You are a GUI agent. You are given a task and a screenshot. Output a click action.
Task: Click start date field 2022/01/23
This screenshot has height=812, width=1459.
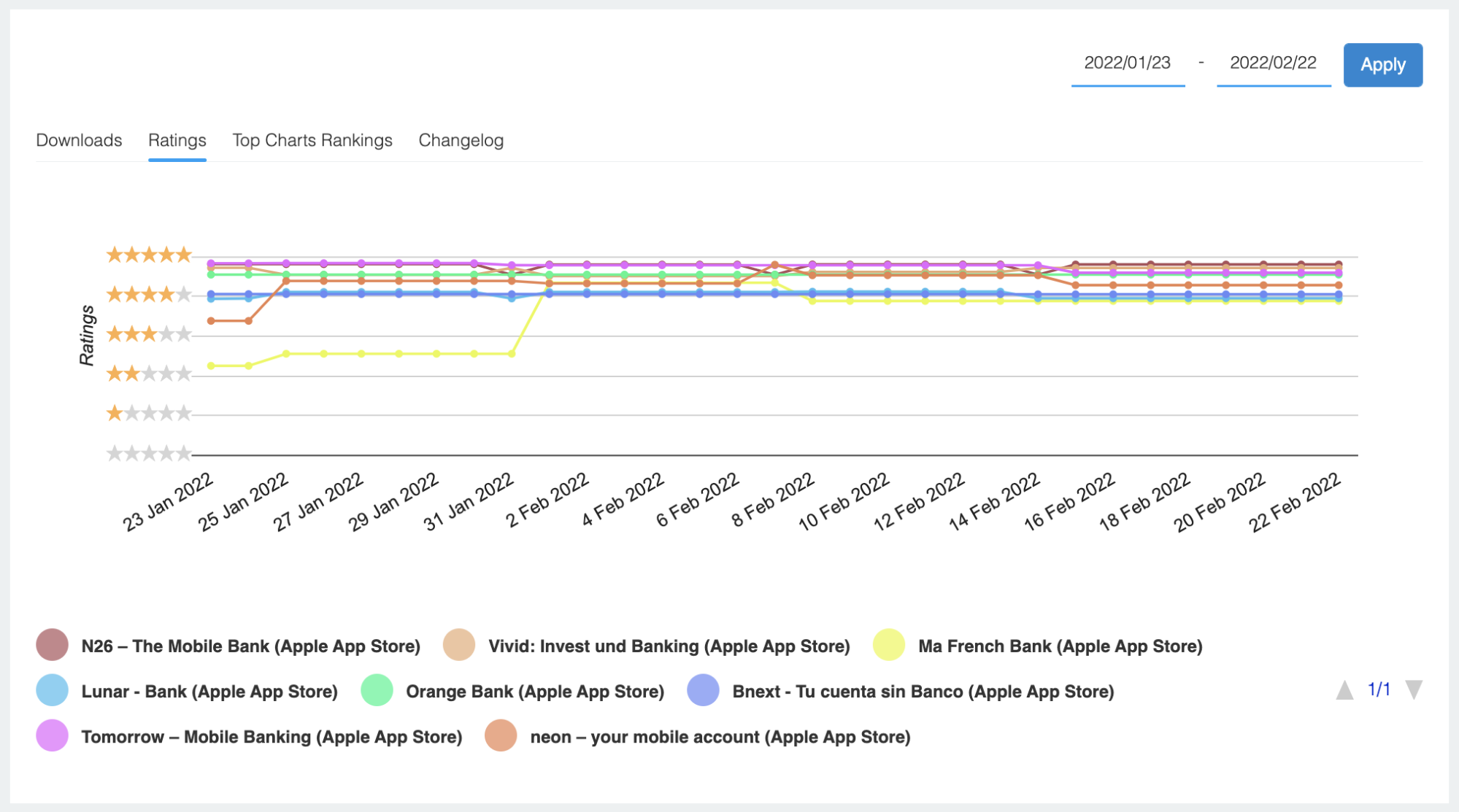(1127, 63)
